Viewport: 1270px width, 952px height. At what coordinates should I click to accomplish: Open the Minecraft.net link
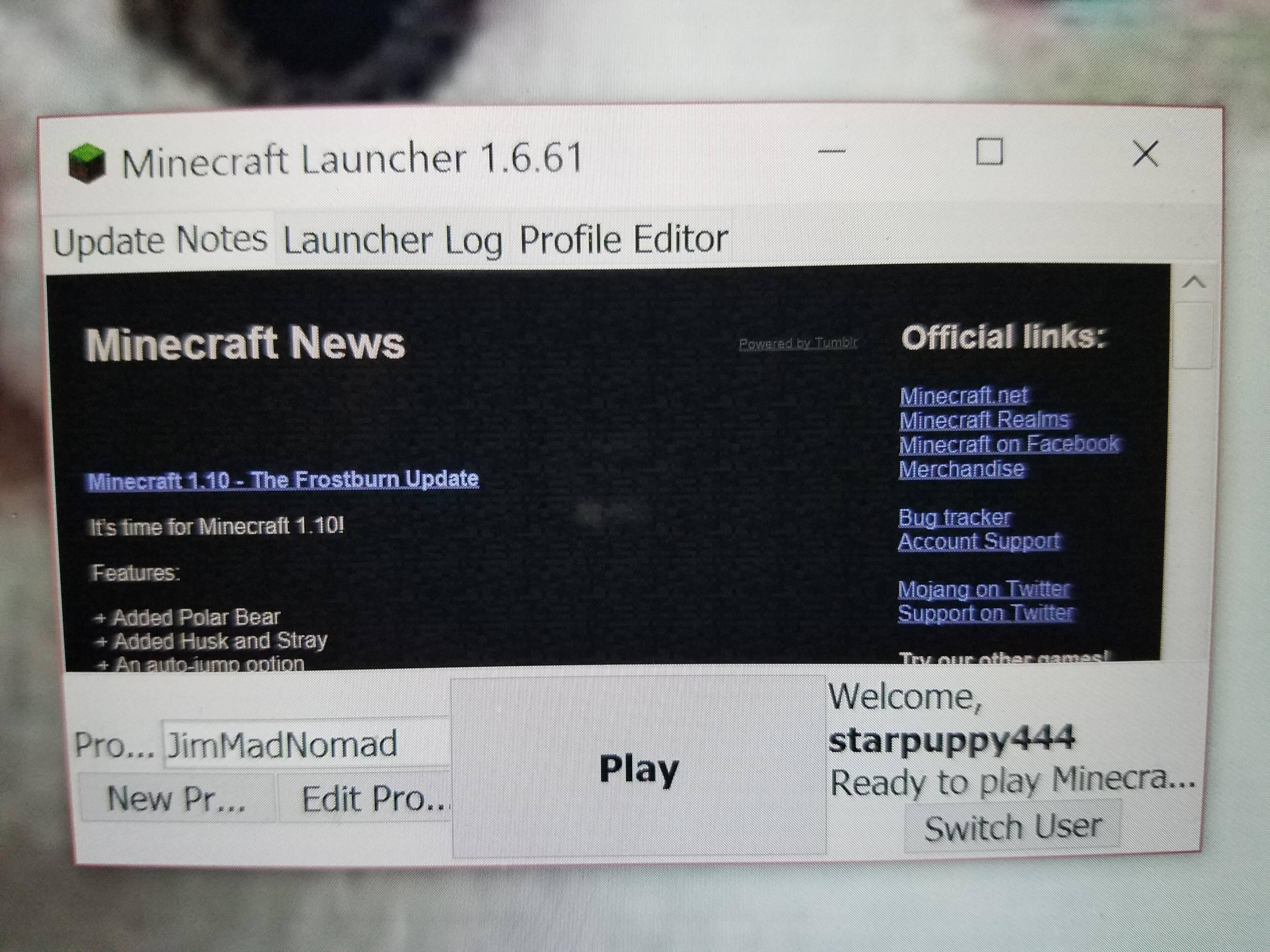pyautogui.click(x=963, y=395)
